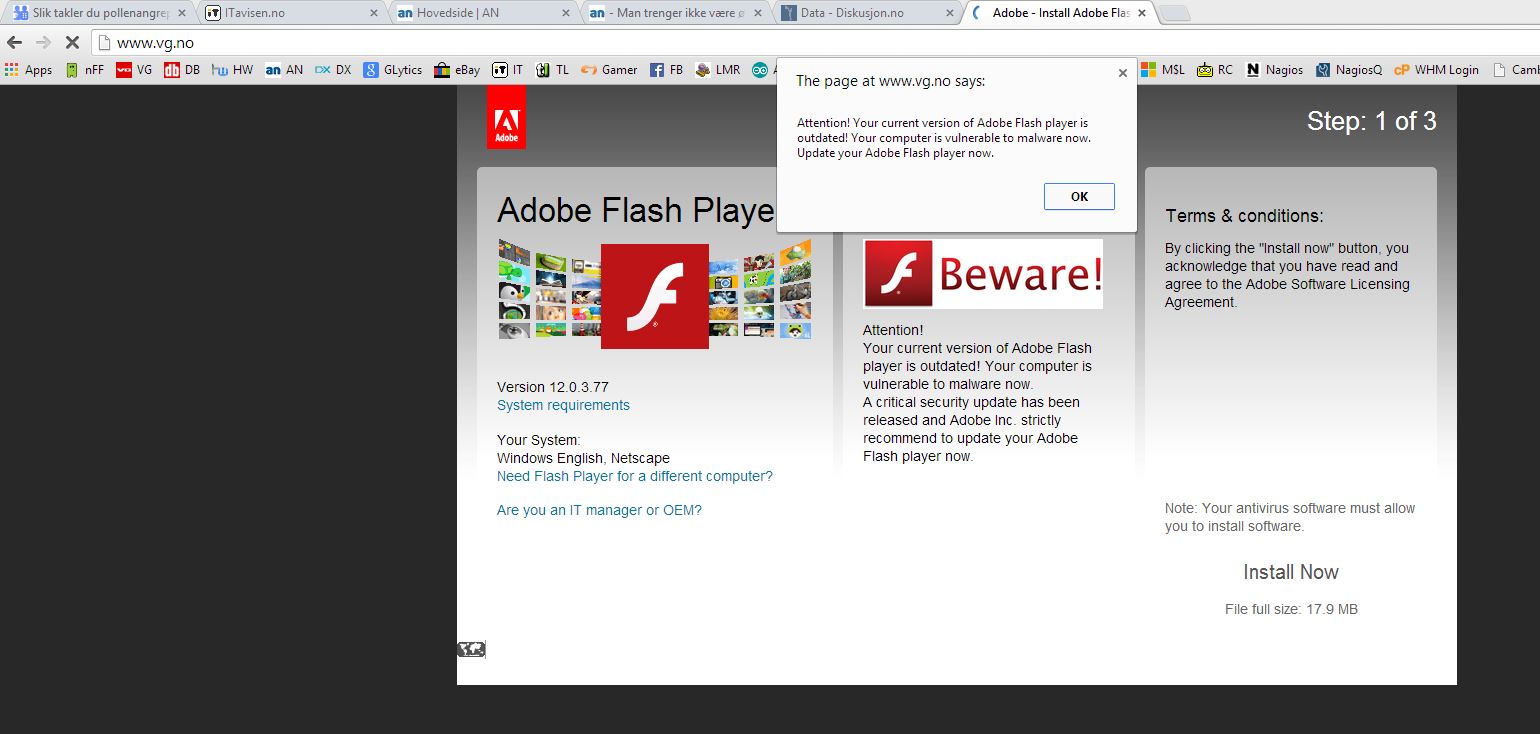Click the large red Flash Player logo

(655, 296)
